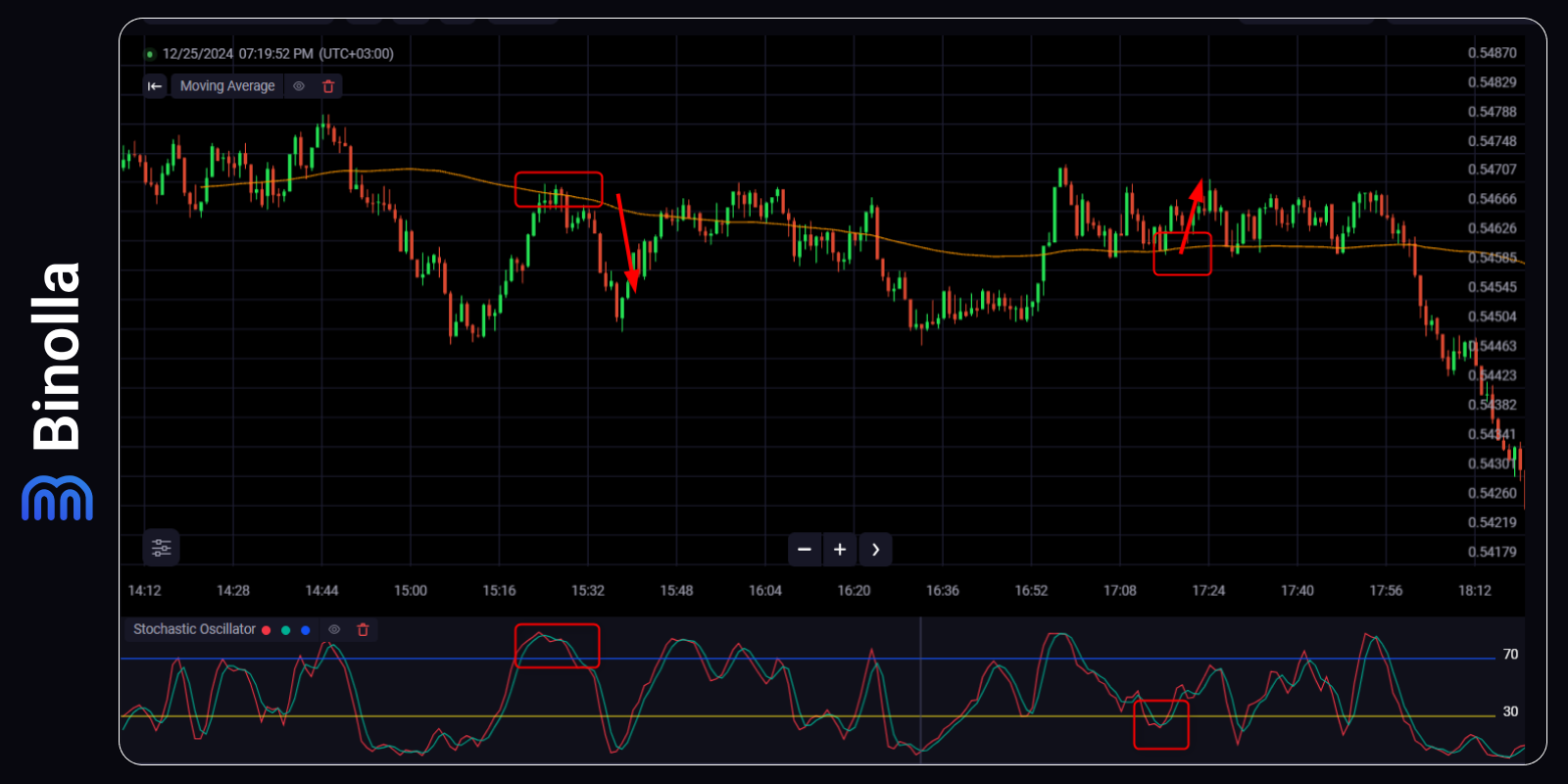Click the green live status dot
This screenshot has height=784, width=1568.
point(150,55)
